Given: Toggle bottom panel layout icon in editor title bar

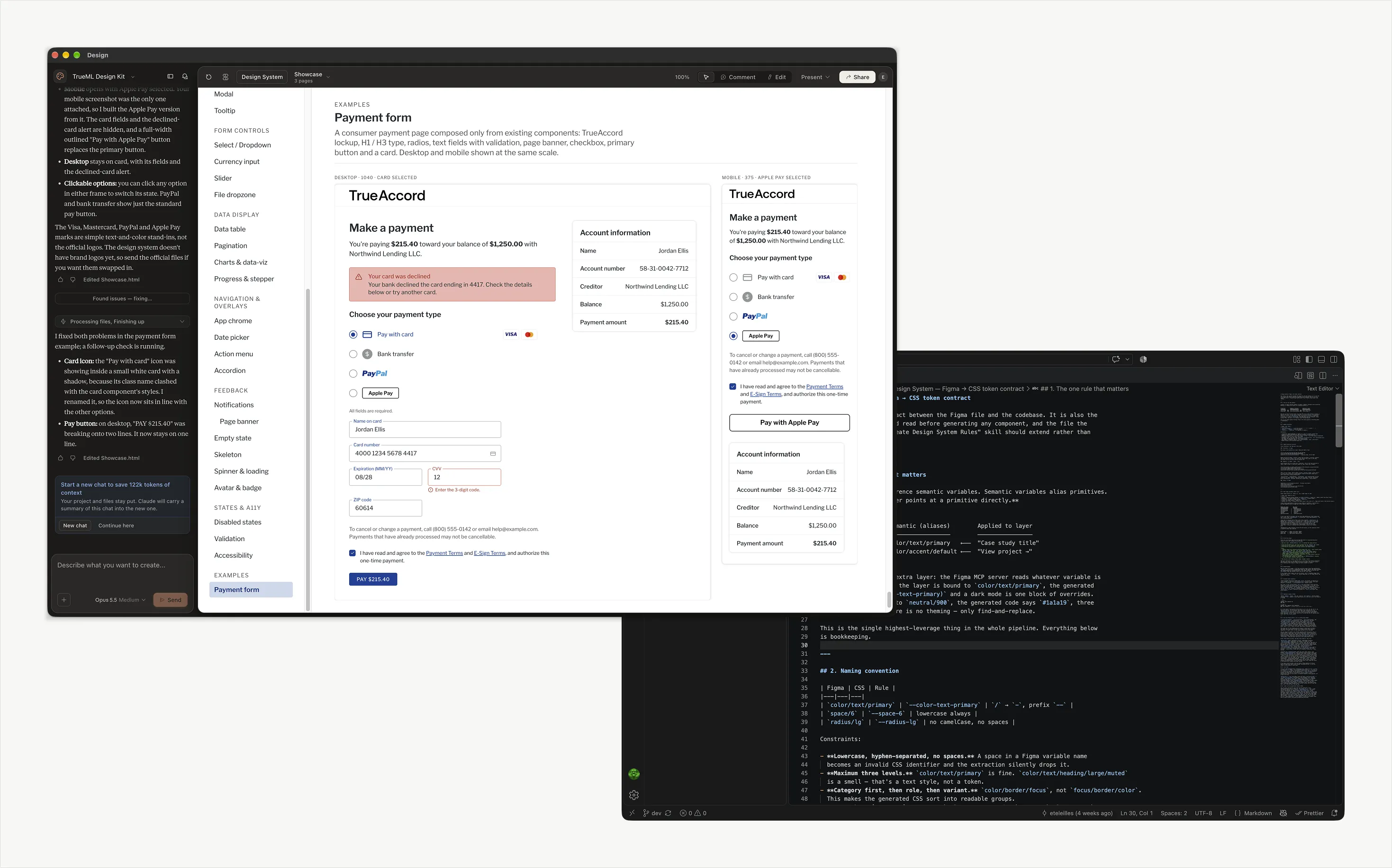Looking at the screenshot, I should (x=1321, y=359).
